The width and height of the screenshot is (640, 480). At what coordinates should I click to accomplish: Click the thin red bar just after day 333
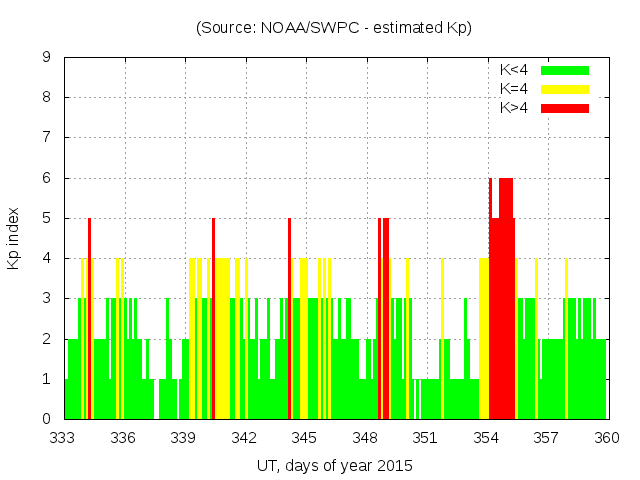tap(89, 320)
